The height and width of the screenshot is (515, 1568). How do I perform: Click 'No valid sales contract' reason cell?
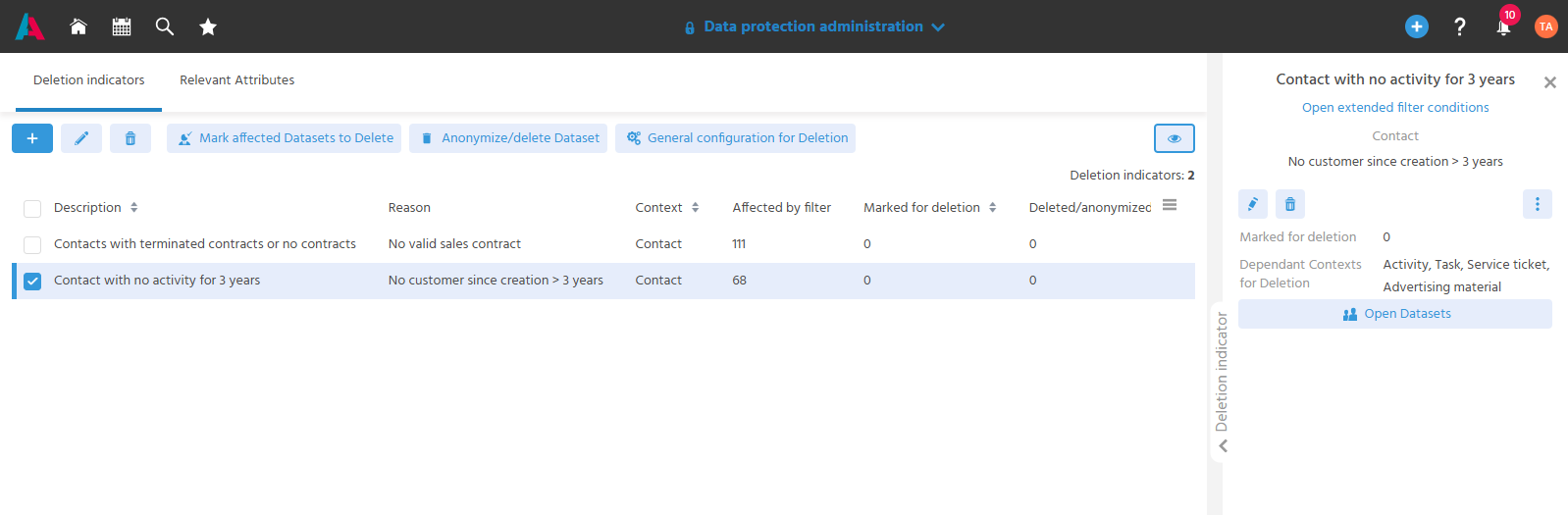pyautogui.click(x=454, y=244)
